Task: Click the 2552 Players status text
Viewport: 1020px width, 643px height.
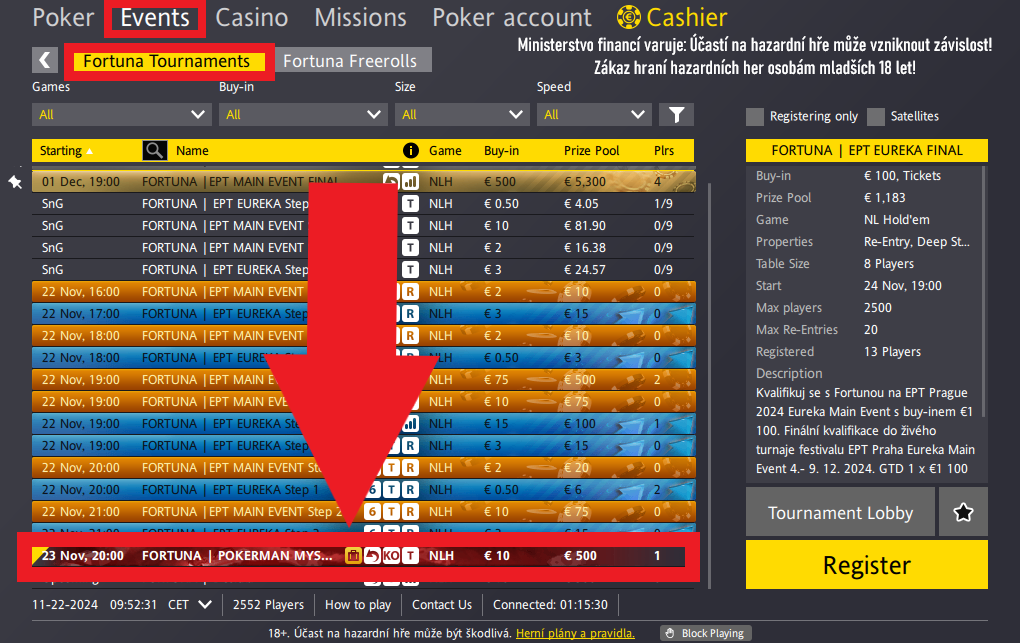Action: pyautogui.click(x=268, y=605)
